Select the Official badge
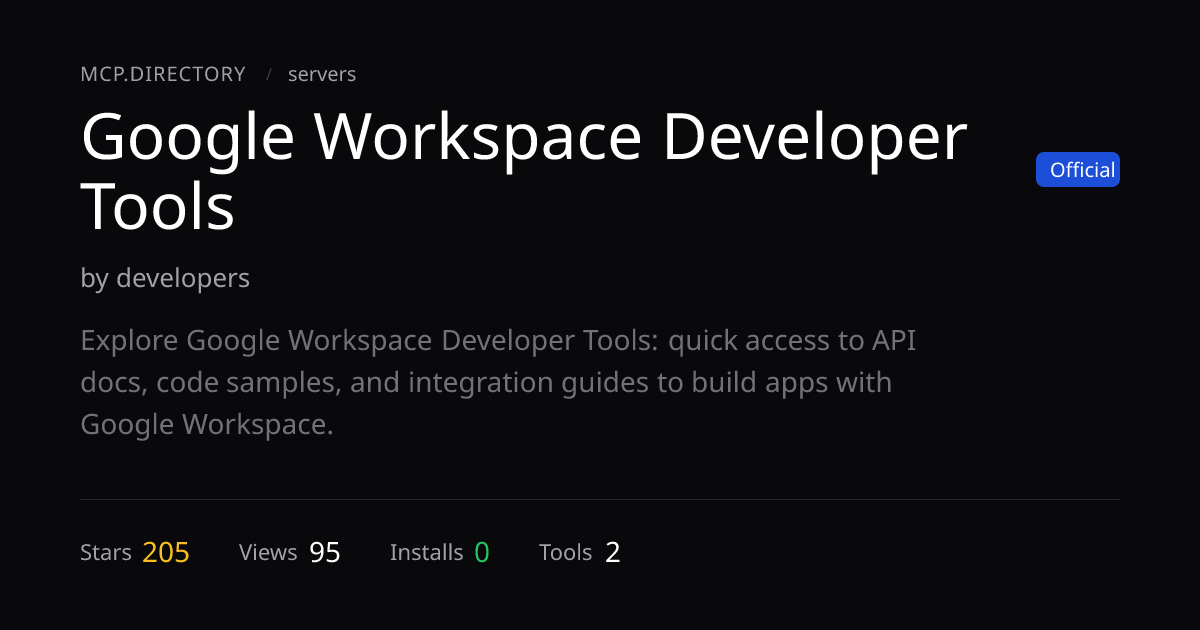 click(x=1078, y=170)
